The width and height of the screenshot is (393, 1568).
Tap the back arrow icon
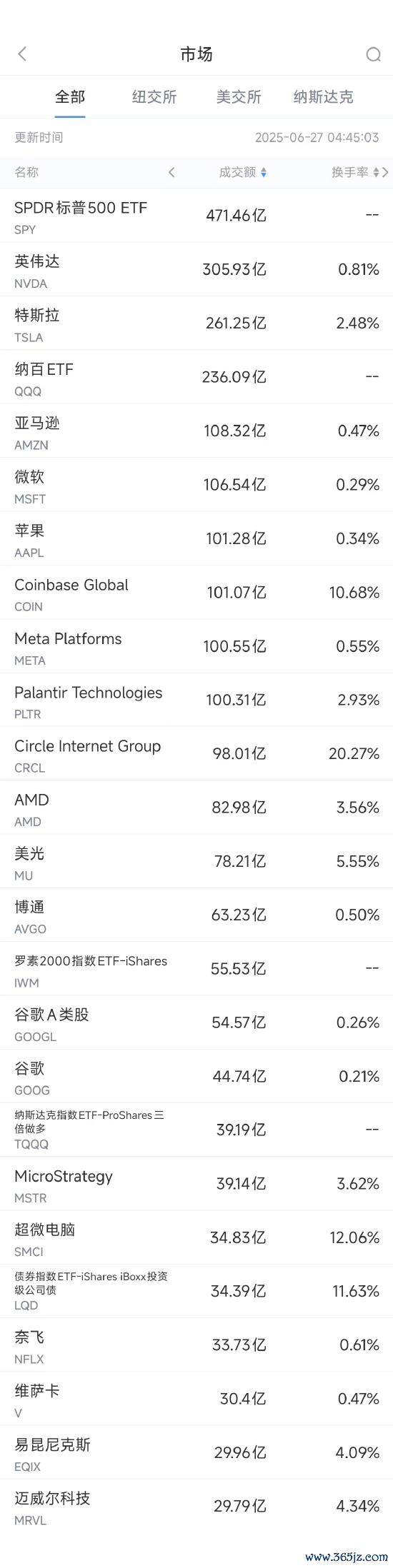tap(22, 54)
